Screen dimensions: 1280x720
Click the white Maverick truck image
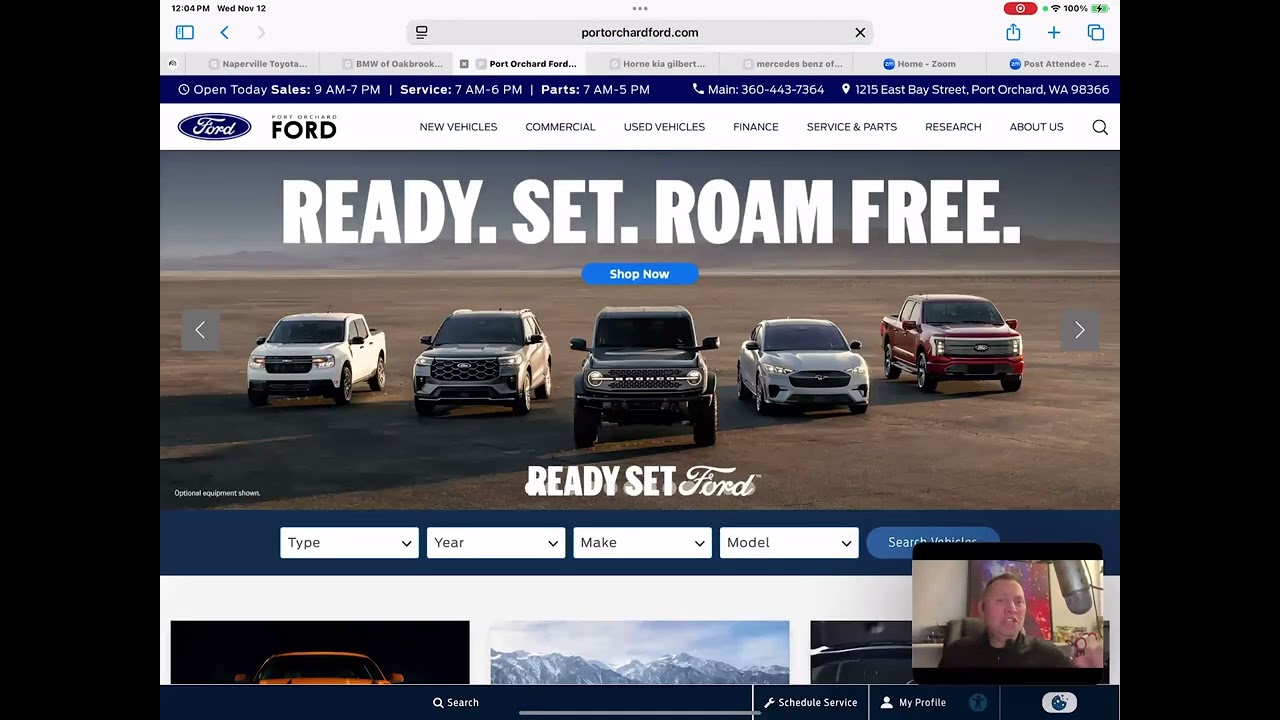pyautogui.click(x=316, y=358)
